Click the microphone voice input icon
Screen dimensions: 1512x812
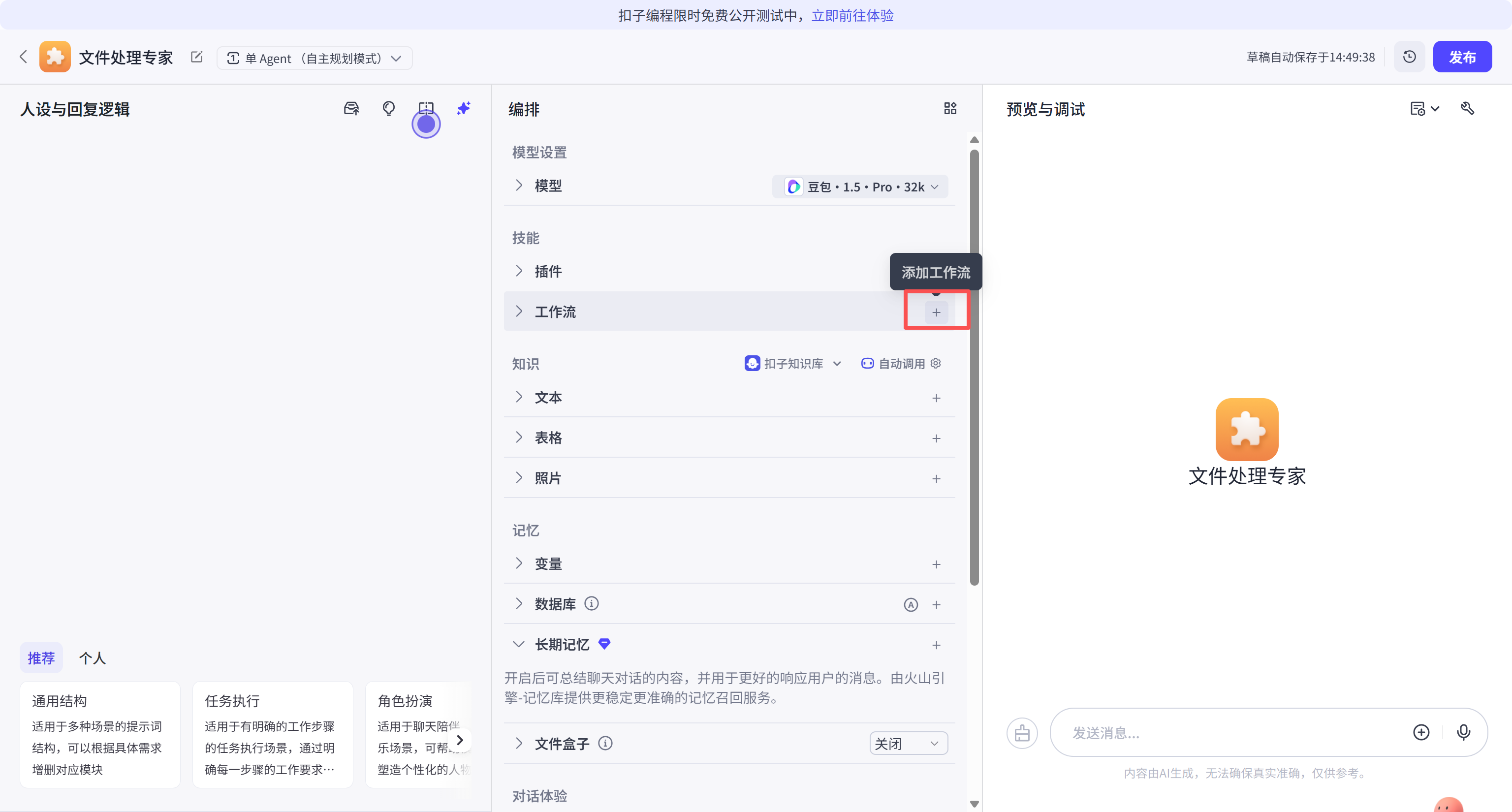(x=1463, y=732)
